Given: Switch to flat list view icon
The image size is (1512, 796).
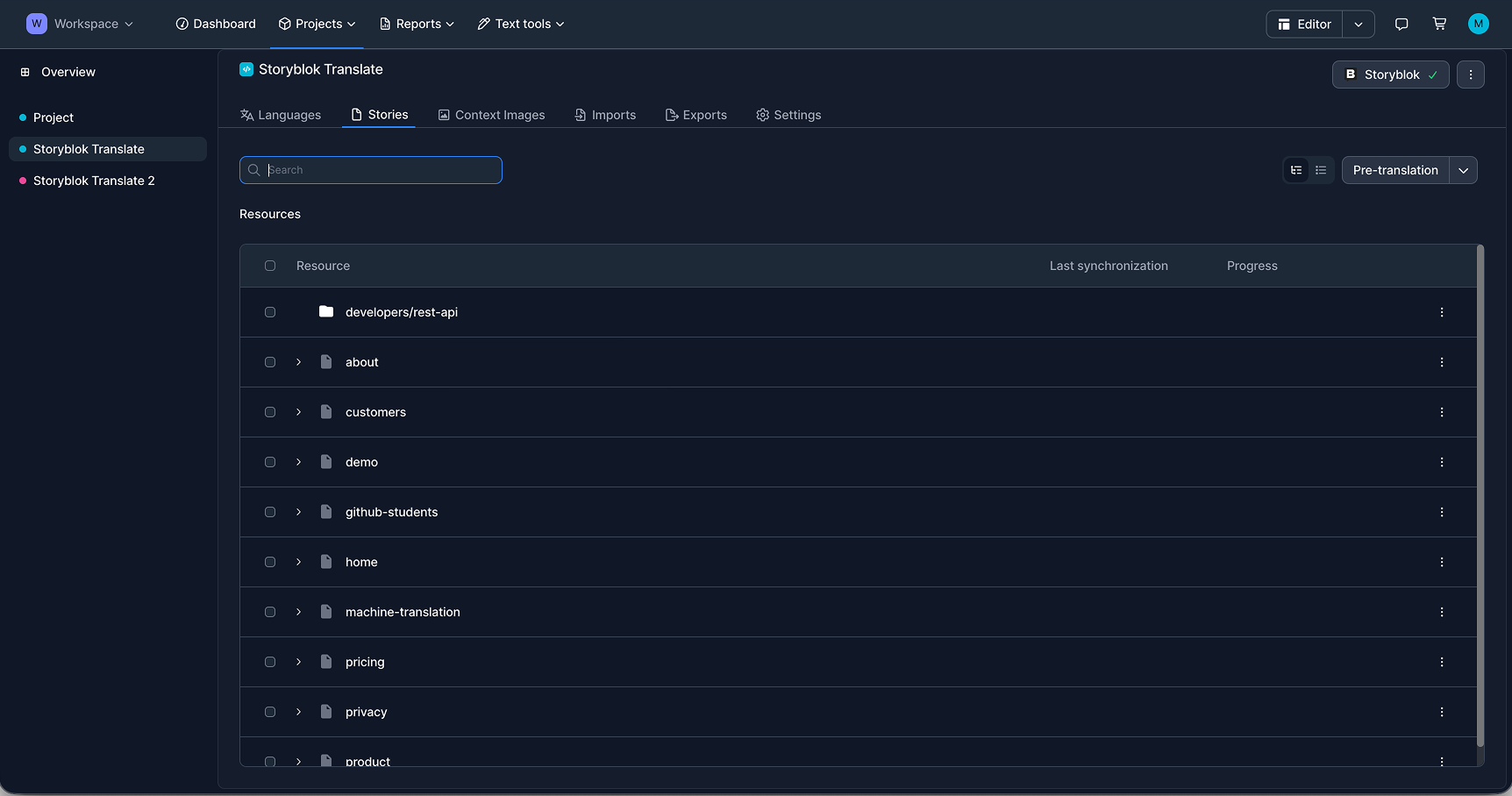Looking at the screenshot, I should pos(1321,170).
